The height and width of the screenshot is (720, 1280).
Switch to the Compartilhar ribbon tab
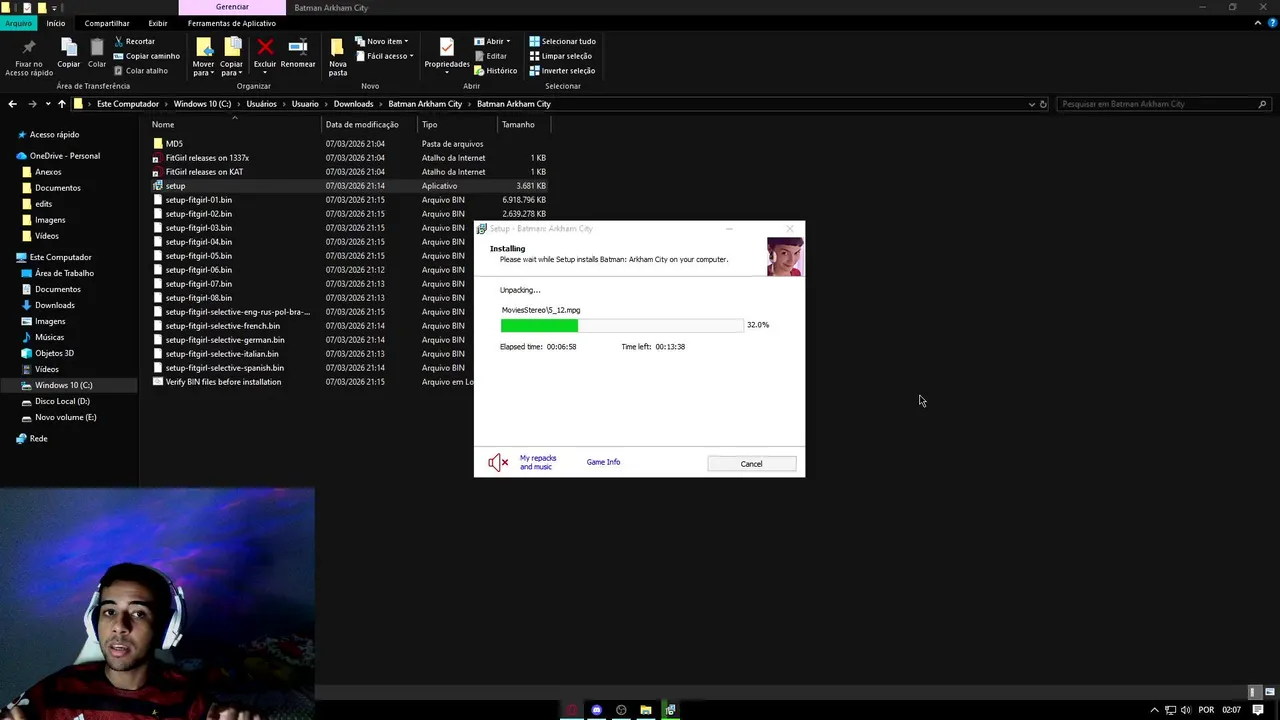[x=107, y=23]
